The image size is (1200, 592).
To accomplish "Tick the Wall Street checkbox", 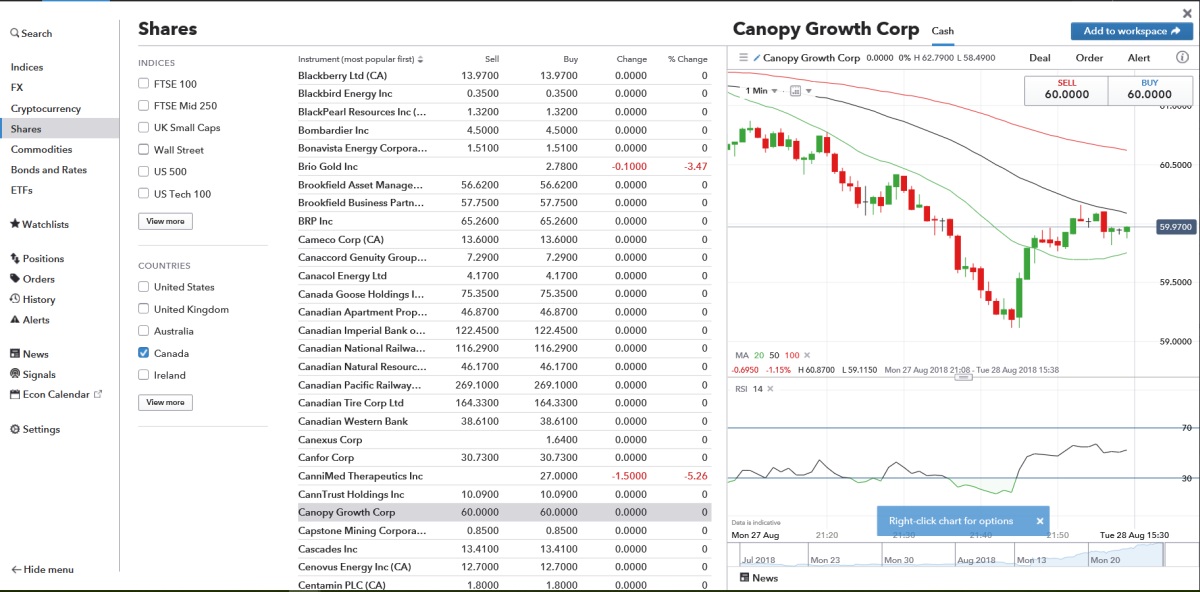I will pos(145,150).
